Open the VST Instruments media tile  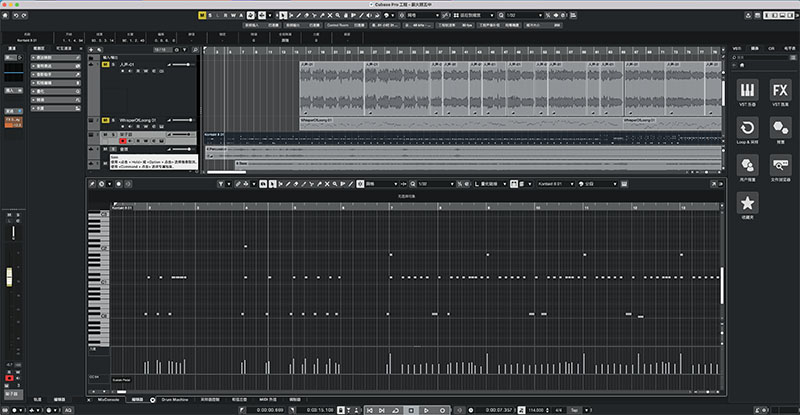pos(747,92)
